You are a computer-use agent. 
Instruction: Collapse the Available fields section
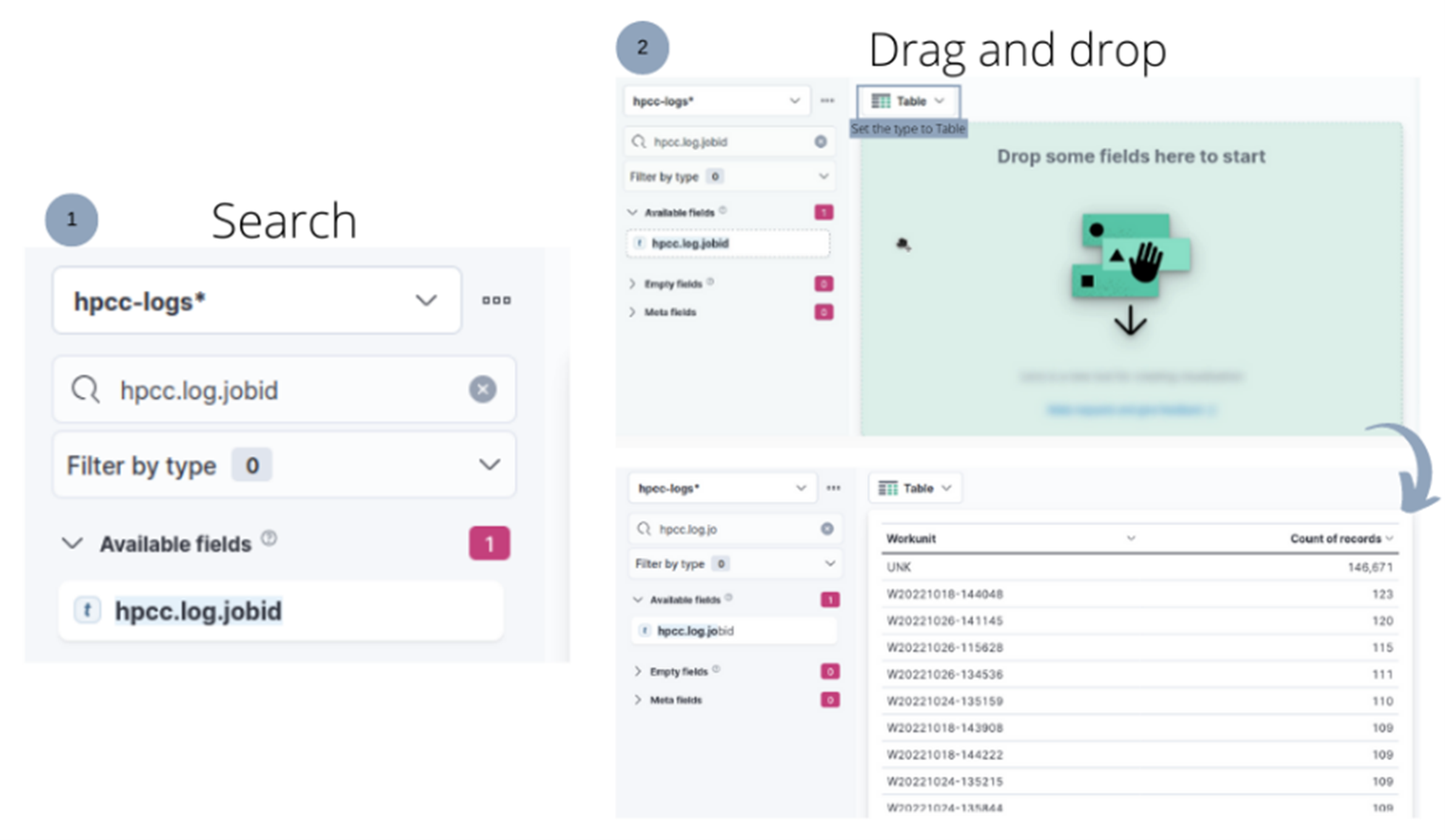(72, 543)
